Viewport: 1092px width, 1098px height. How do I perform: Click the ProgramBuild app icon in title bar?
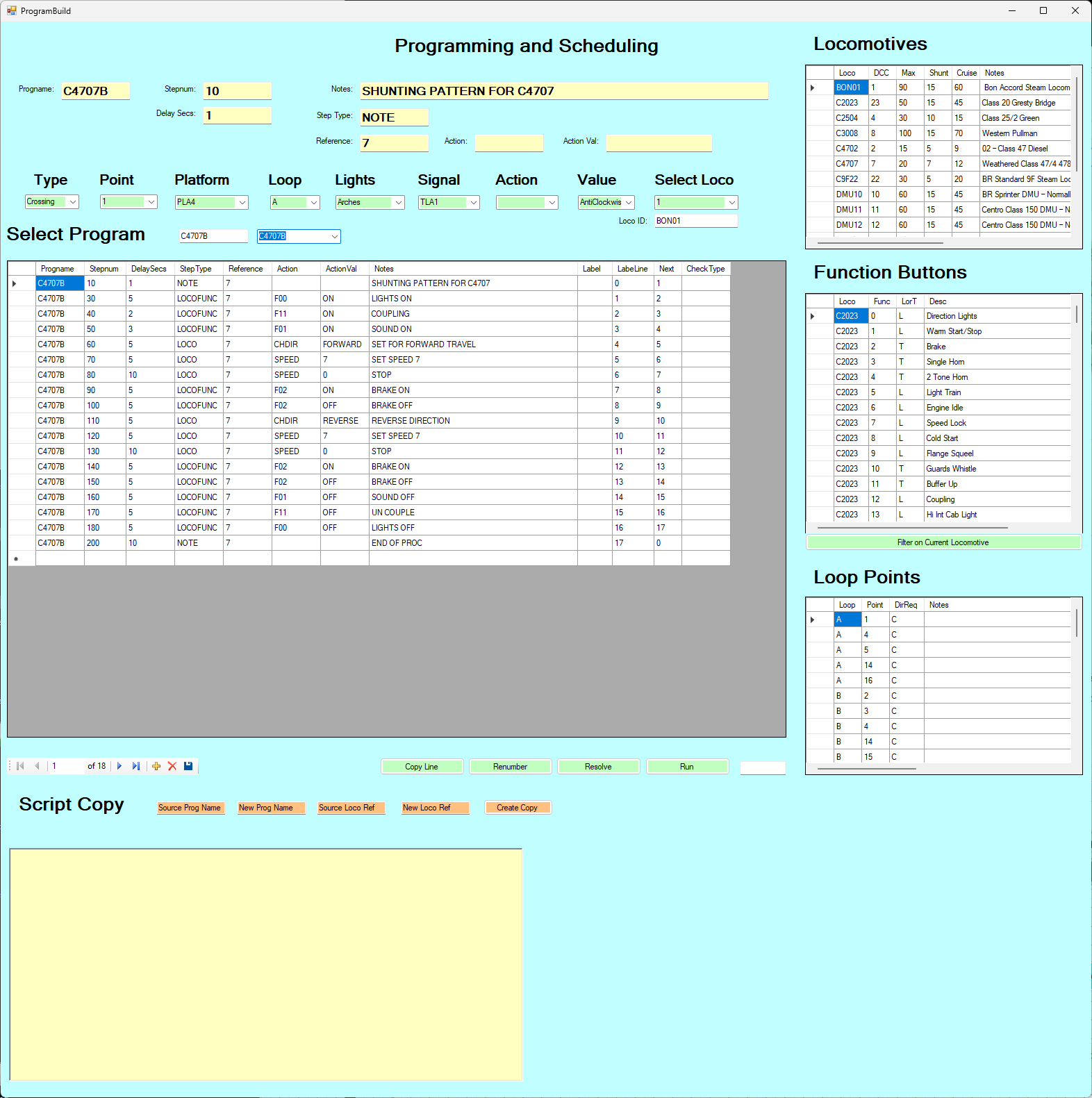(x=11, y=10)
